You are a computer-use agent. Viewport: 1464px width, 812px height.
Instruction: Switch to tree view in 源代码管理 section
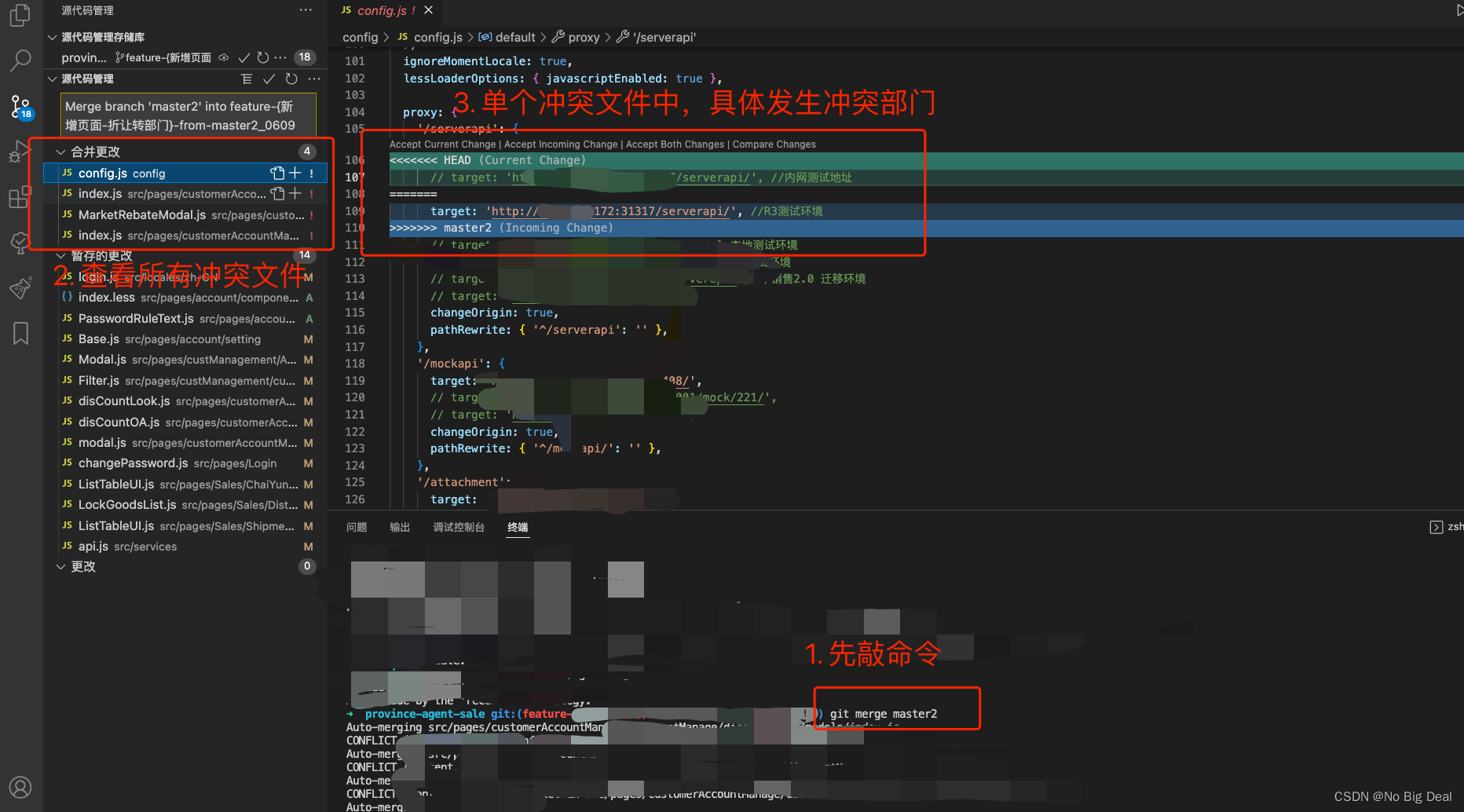[x=247, y=79]
